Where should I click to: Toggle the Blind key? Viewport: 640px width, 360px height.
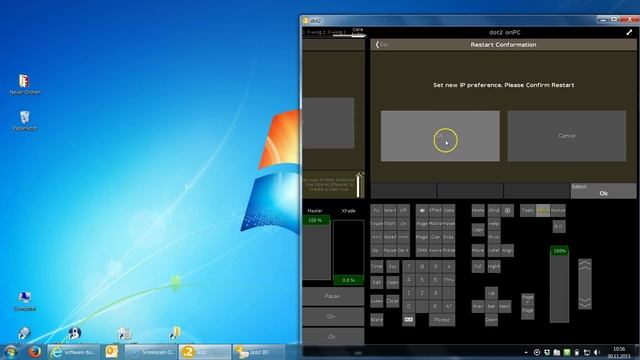pyautogui.click(x=494, y=211)
